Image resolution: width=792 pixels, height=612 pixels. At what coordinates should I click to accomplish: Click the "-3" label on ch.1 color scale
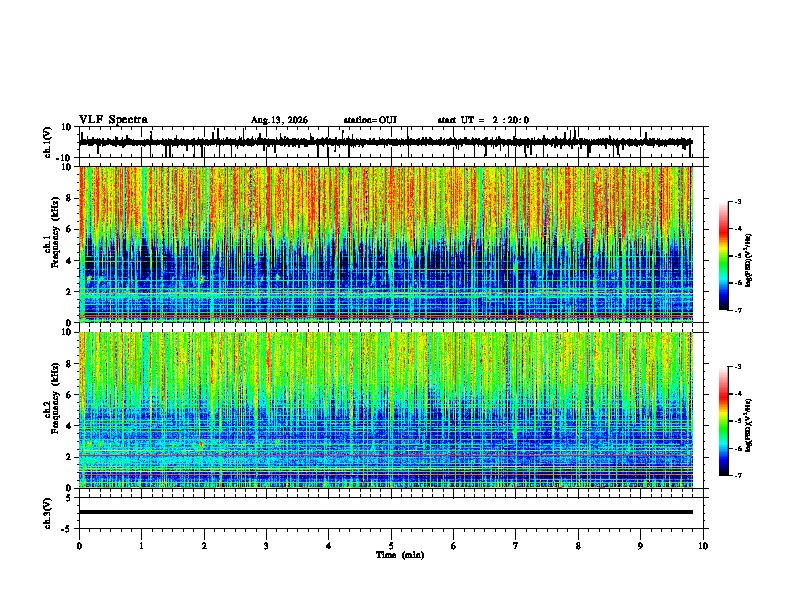tap(737, 201)
